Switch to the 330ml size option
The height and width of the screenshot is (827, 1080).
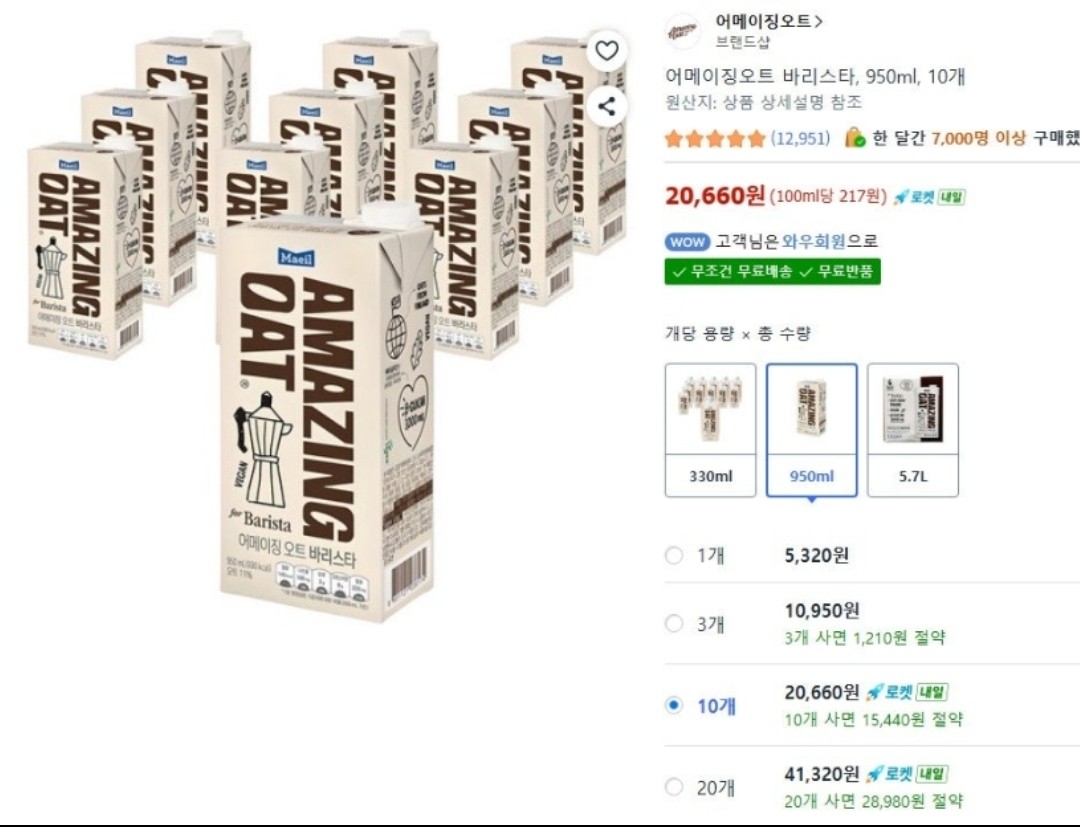(710, 430)
